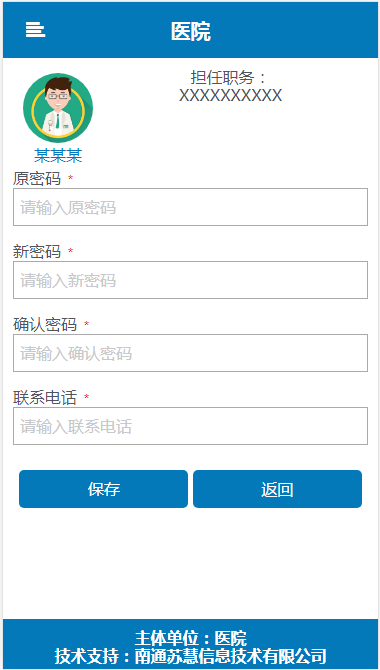Viewport: 380px width, 670px height.
Task: Click the 主体单位:医院 footer text
Action: coord(191,638)
